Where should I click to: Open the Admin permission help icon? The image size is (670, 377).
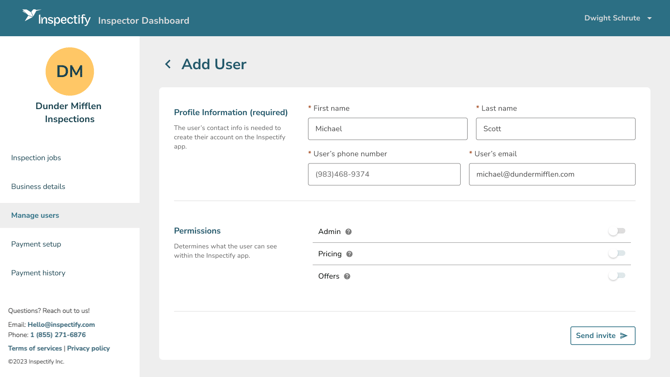tap(349, 232)
